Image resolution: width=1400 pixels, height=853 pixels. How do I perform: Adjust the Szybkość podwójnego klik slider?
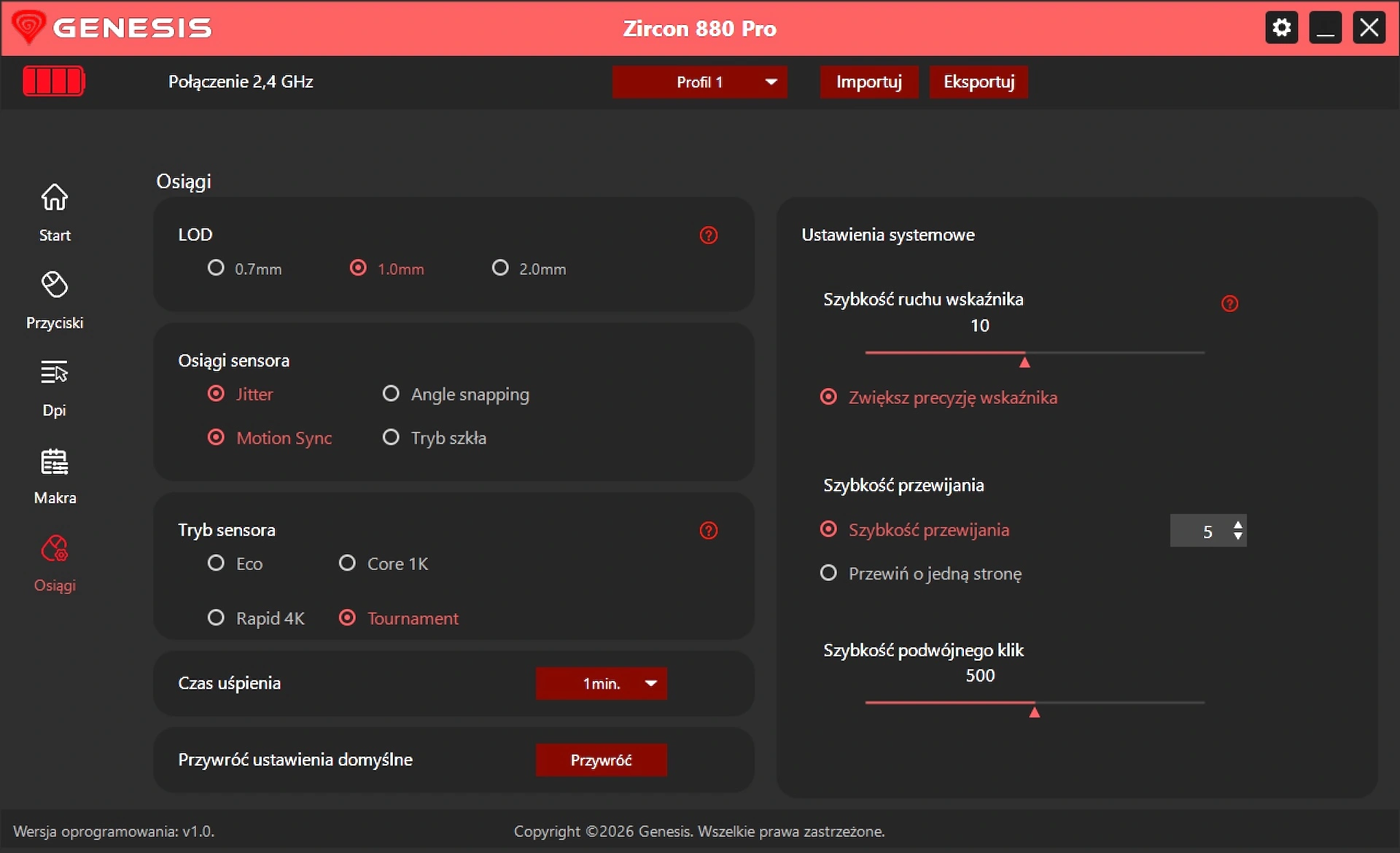(x=1035, y=703)
